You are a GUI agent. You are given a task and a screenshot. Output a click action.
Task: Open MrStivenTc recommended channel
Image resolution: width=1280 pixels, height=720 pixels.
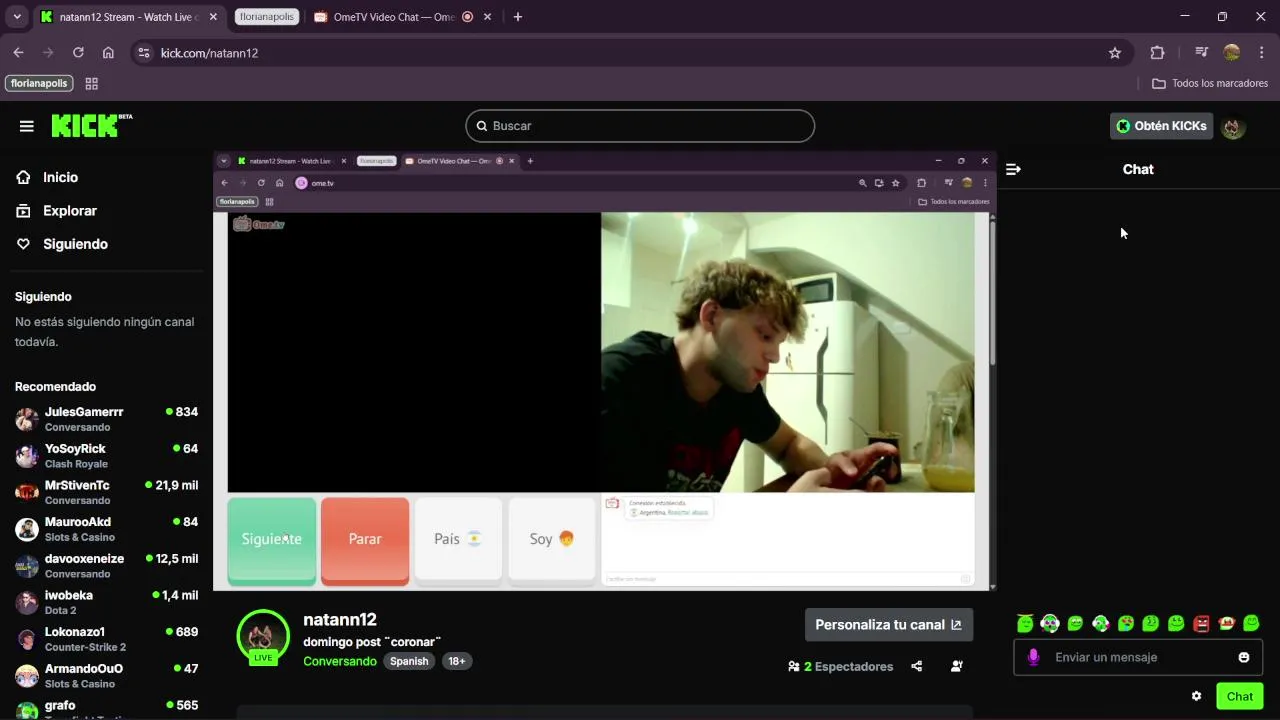click(106, 492)
